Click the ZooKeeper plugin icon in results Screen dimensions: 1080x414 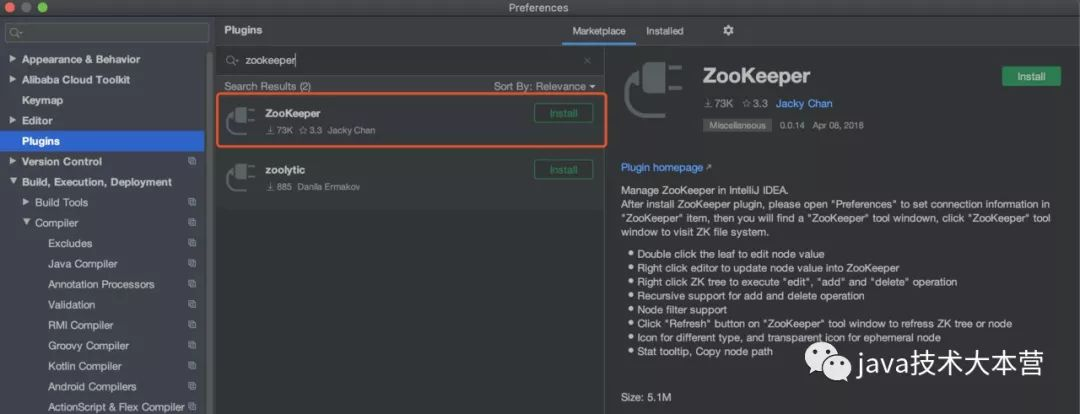(242, 120)
